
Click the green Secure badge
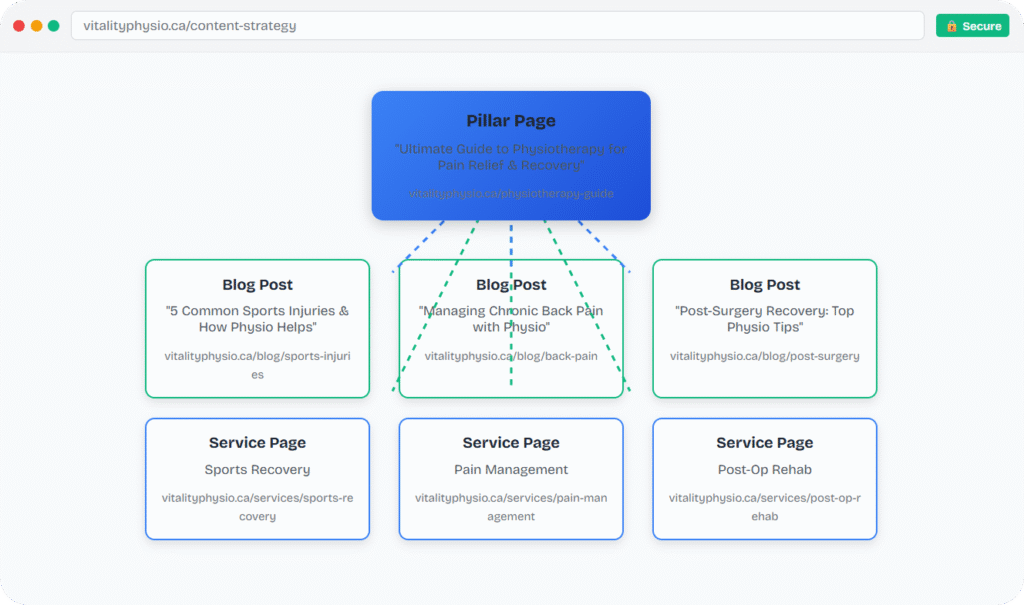tap(972, 25)
